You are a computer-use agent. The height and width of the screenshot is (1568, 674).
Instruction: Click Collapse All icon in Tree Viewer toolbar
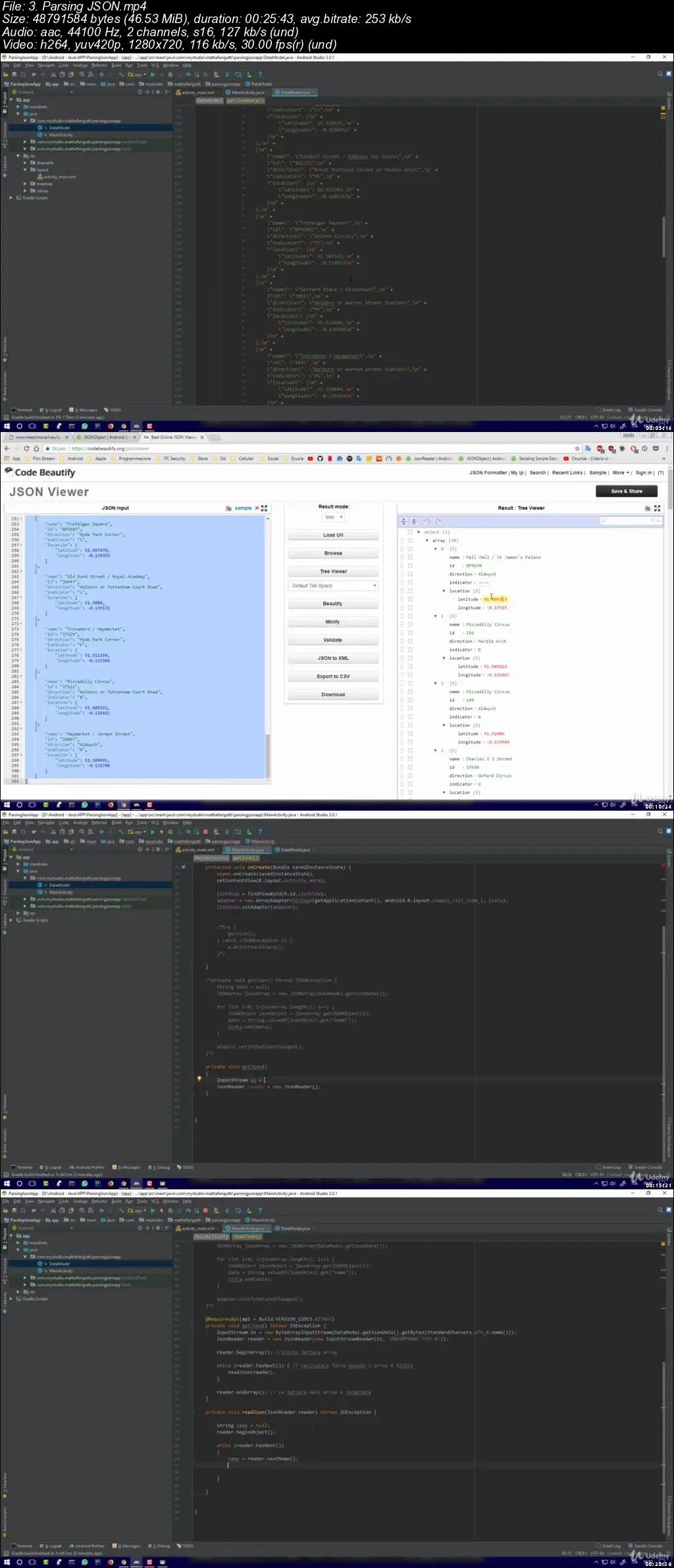click(x=414, y=522)
